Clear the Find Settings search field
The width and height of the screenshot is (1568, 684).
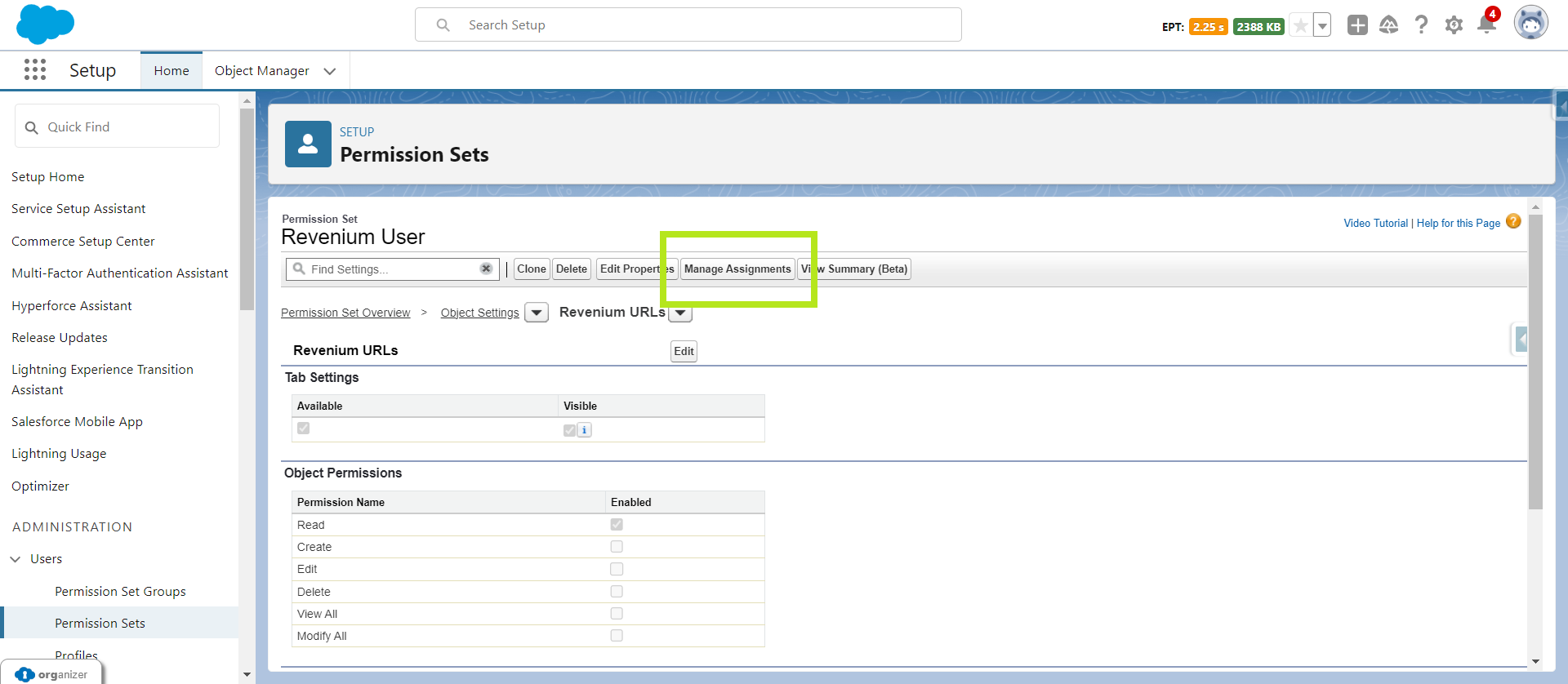coord(486,269)
